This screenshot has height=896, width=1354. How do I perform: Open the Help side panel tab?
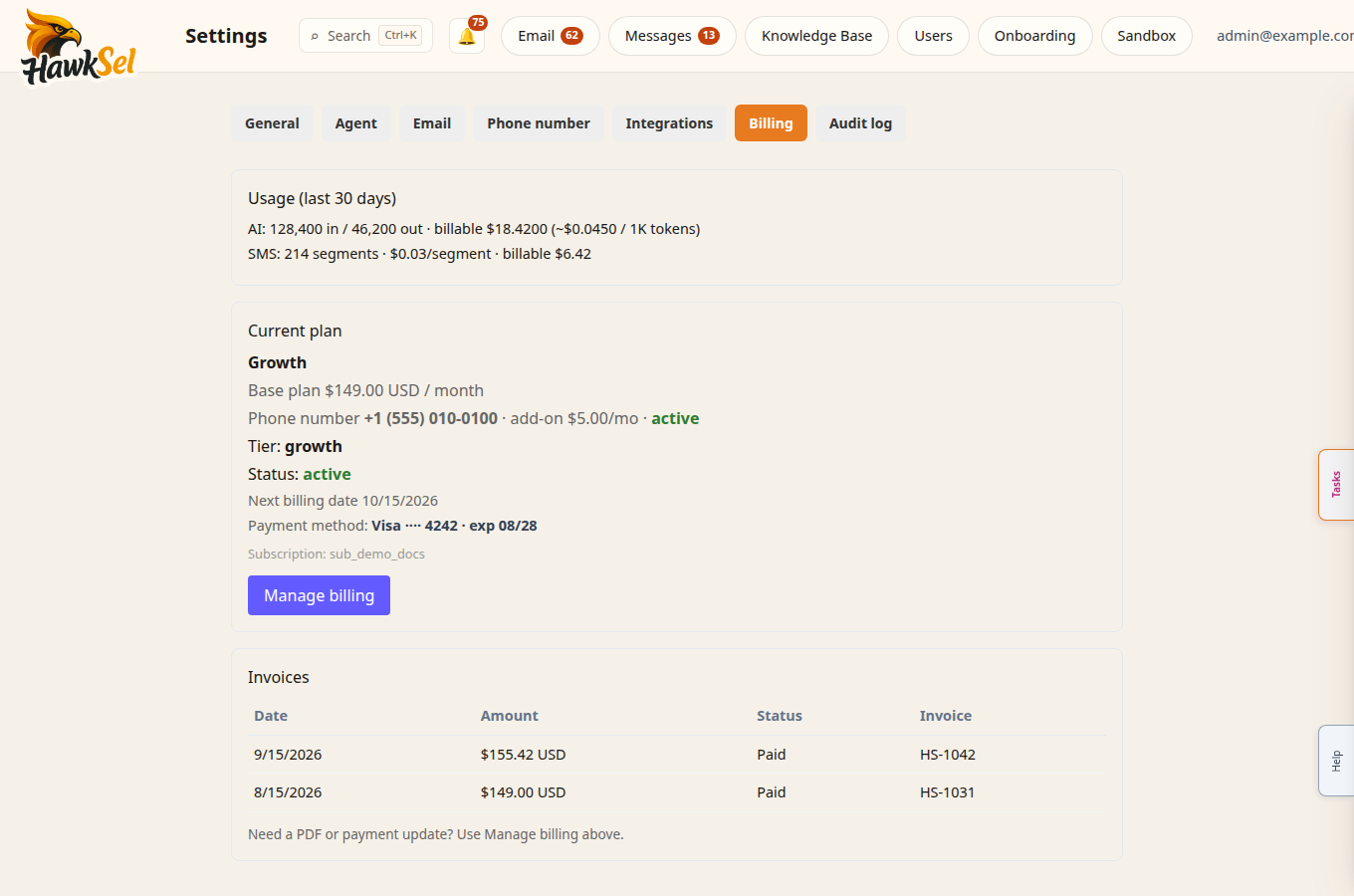(x=1336, y=761)
